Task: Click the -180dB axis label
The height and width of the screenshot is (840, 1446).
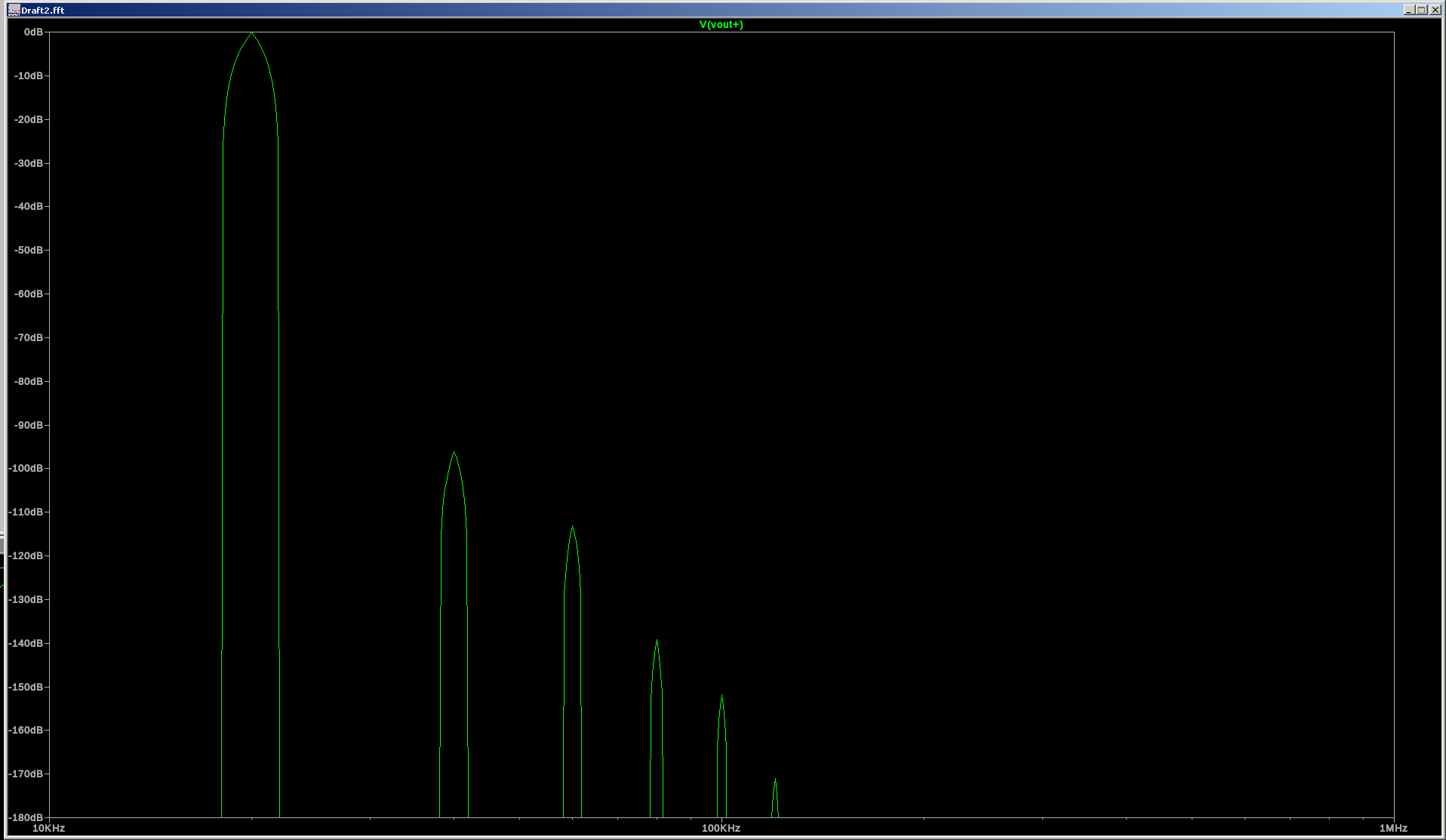Action: [x=26, y=817]
